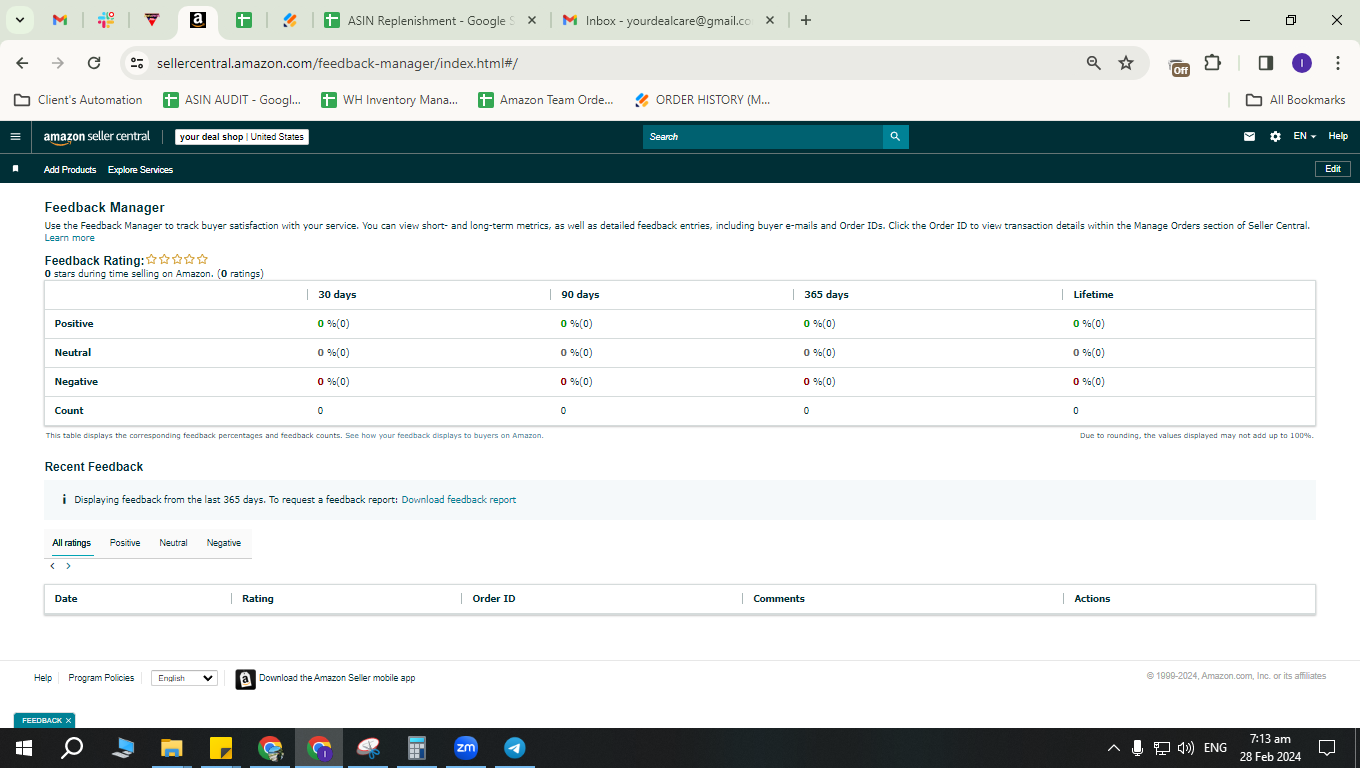Click the extension icon labeled Off
The height and width of the screenshot is (768, 1360).
(1179, 66)
